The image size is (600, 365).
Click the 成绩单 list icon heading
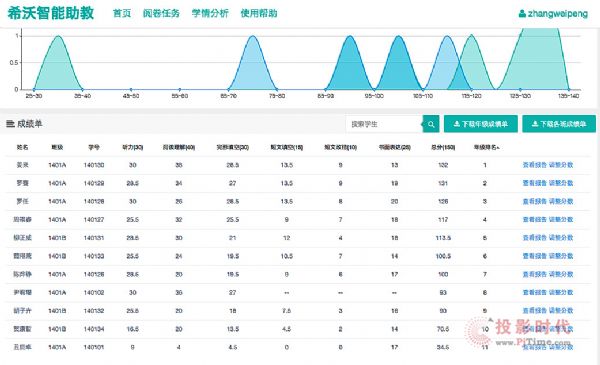point(24,124)
